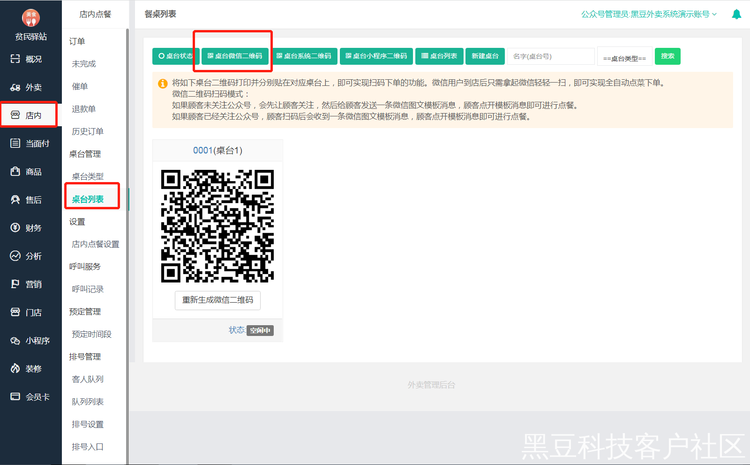
Task: Click the 新建桌台 new table button
Action: pyautogui.click(x=485, y=56)
